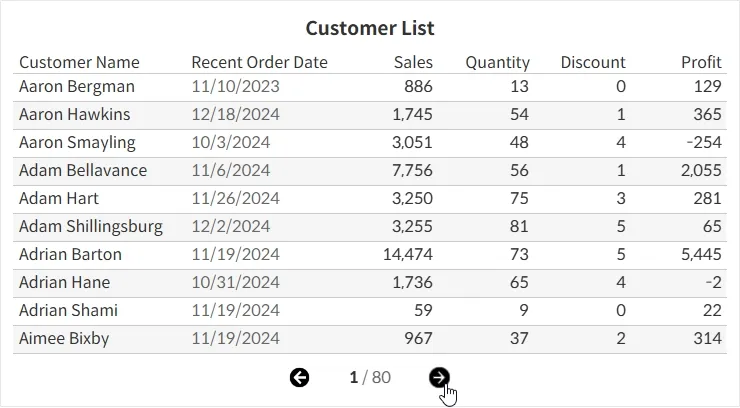The height and width of the screenshot is (408, 740).
Task: Click on Adam Shillingsburg's name
Action: click(90, 227)
